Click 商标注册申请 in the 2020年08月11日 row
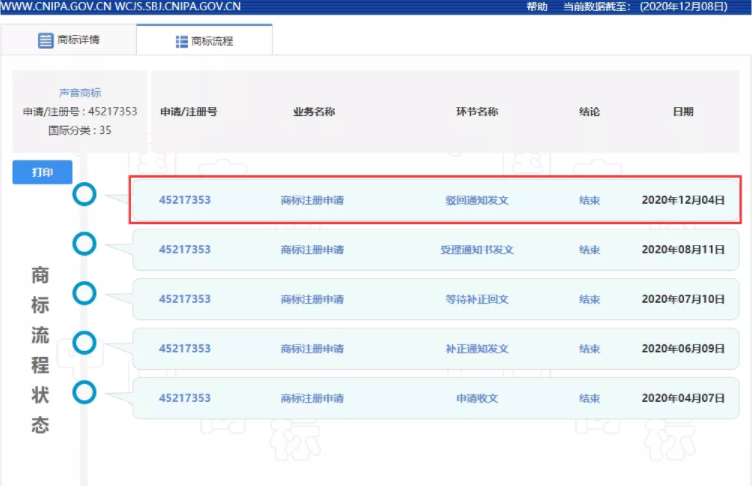 point(312,250)
